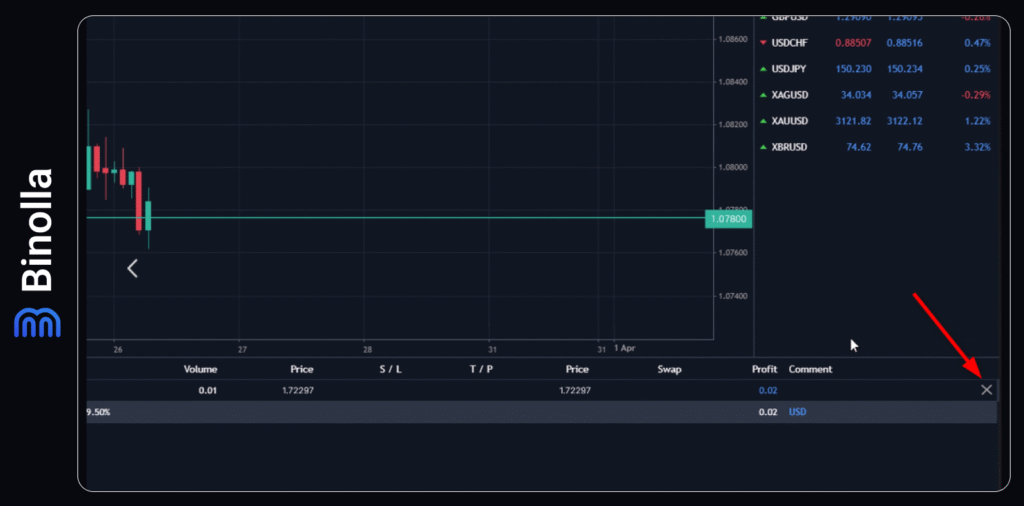The height and width of the screenshot is (506, 1024).
Task: Click the Swap column header
Action: point(669,369)
